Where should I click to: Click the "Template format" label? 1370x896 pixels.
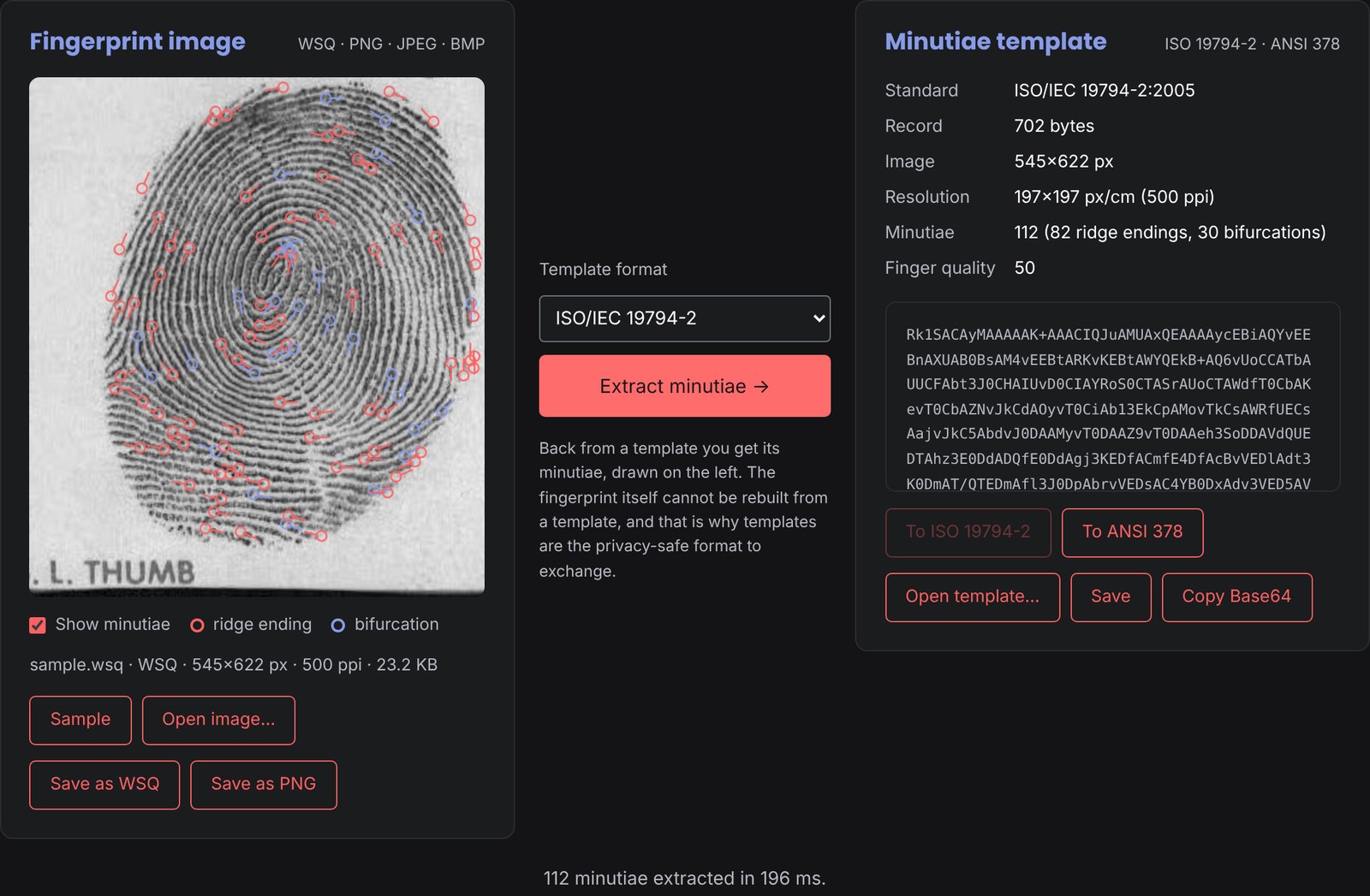(x=603, y=270)
